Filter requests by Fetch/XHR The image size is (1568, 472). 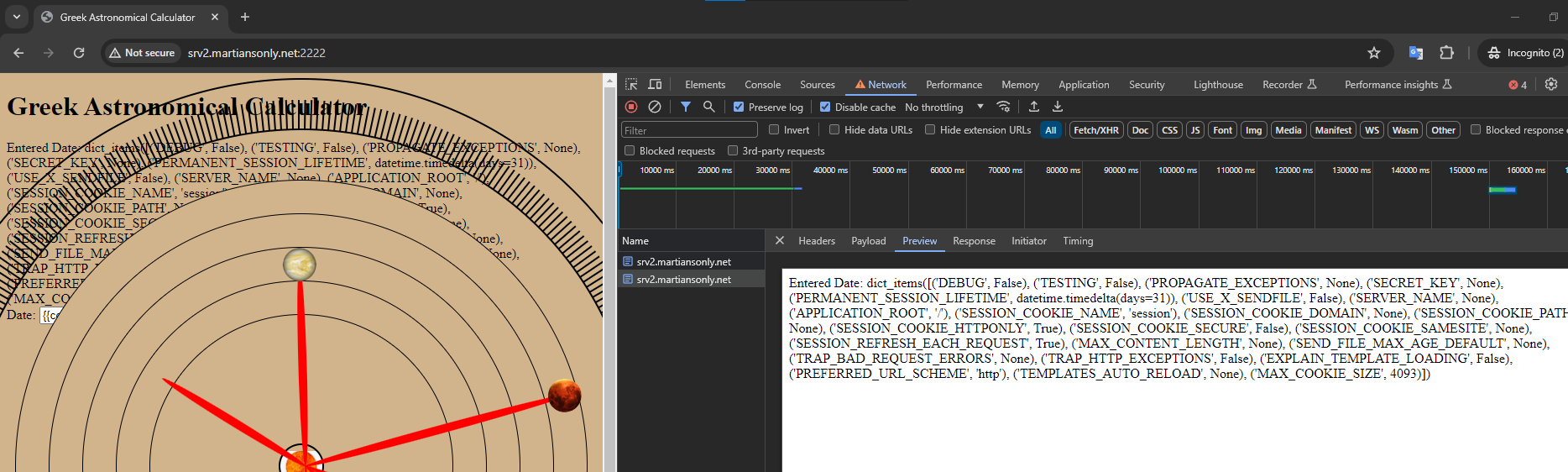tap(1096, 130)
